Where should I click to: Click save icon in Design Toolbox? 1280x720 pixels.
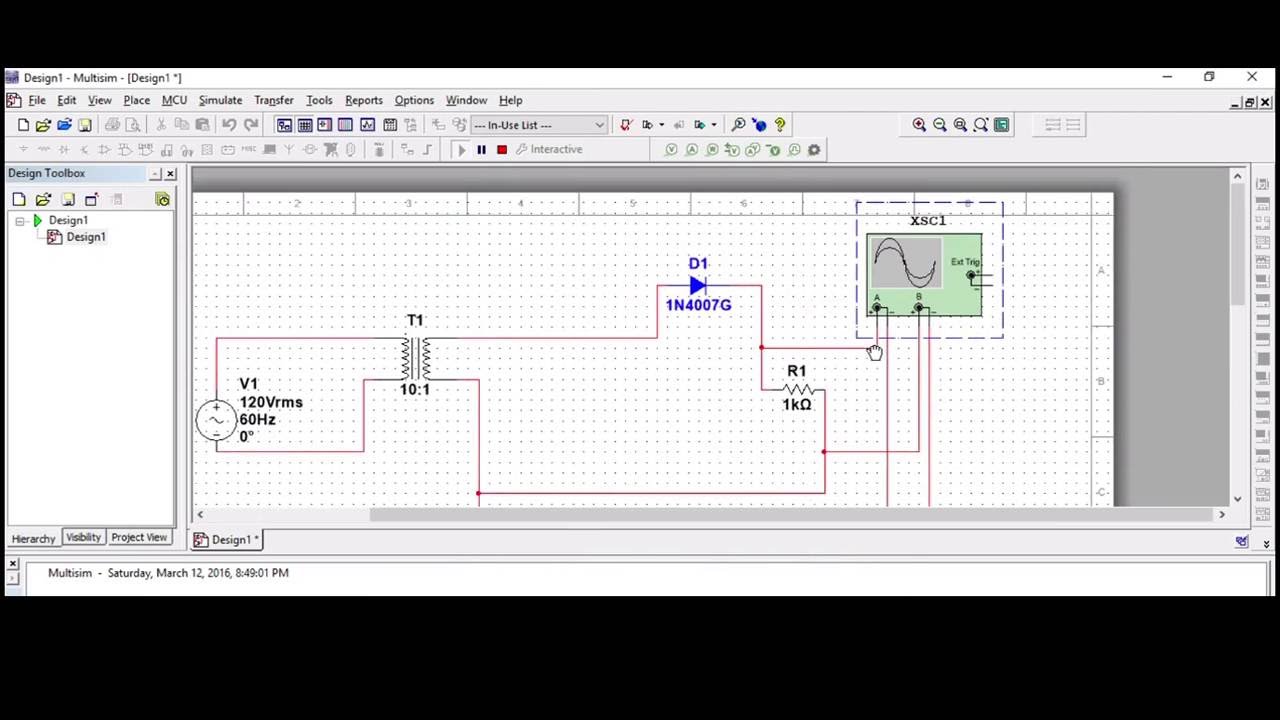point(68,200)
